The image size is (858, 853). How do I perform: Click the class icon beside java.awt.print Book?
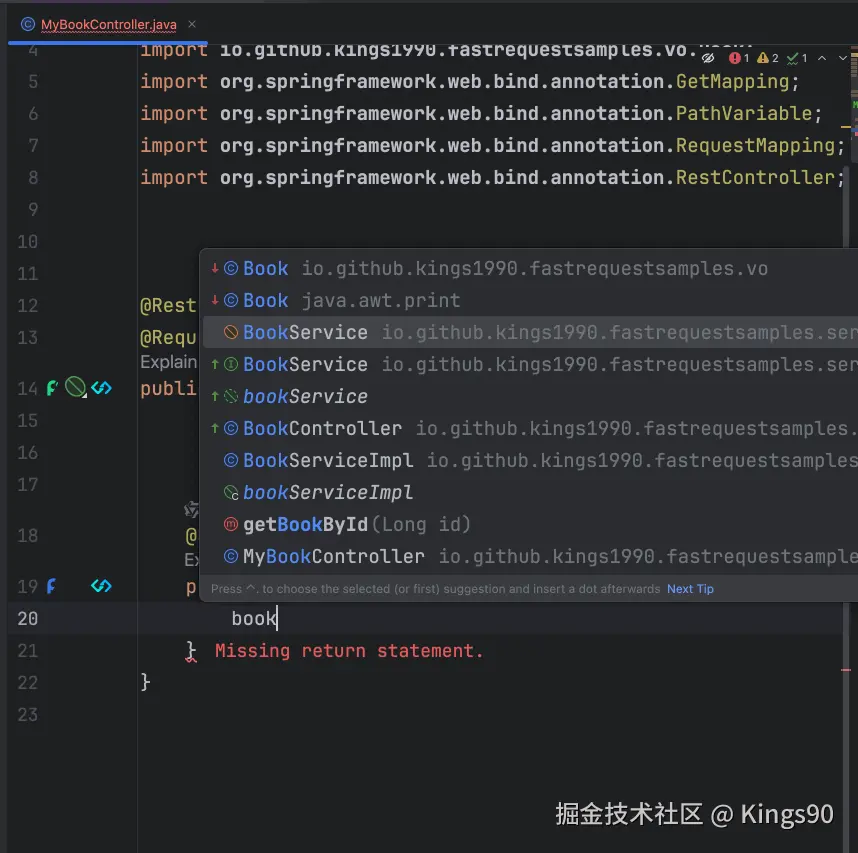point(231,300)
